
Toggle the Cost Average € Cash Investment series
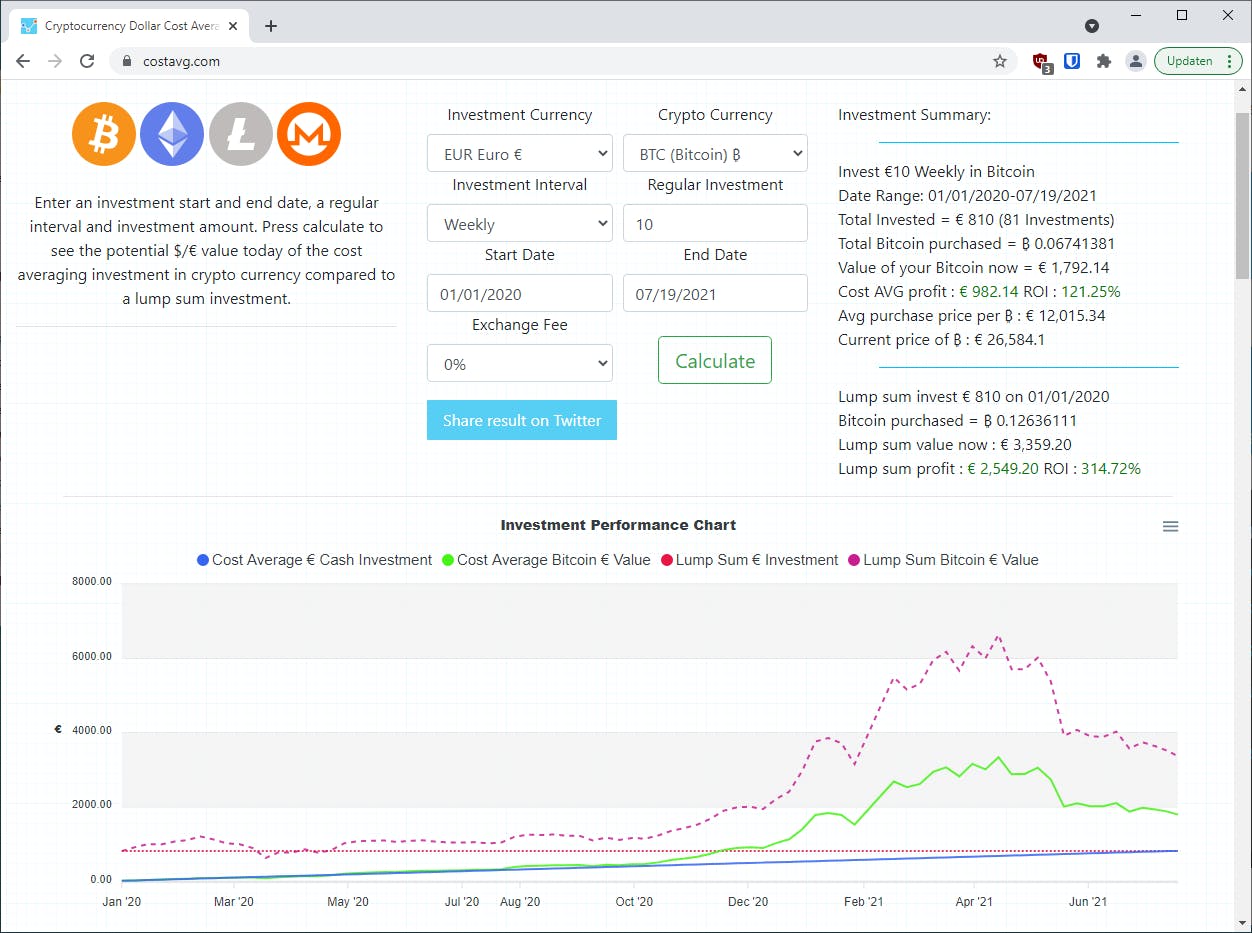315,560
